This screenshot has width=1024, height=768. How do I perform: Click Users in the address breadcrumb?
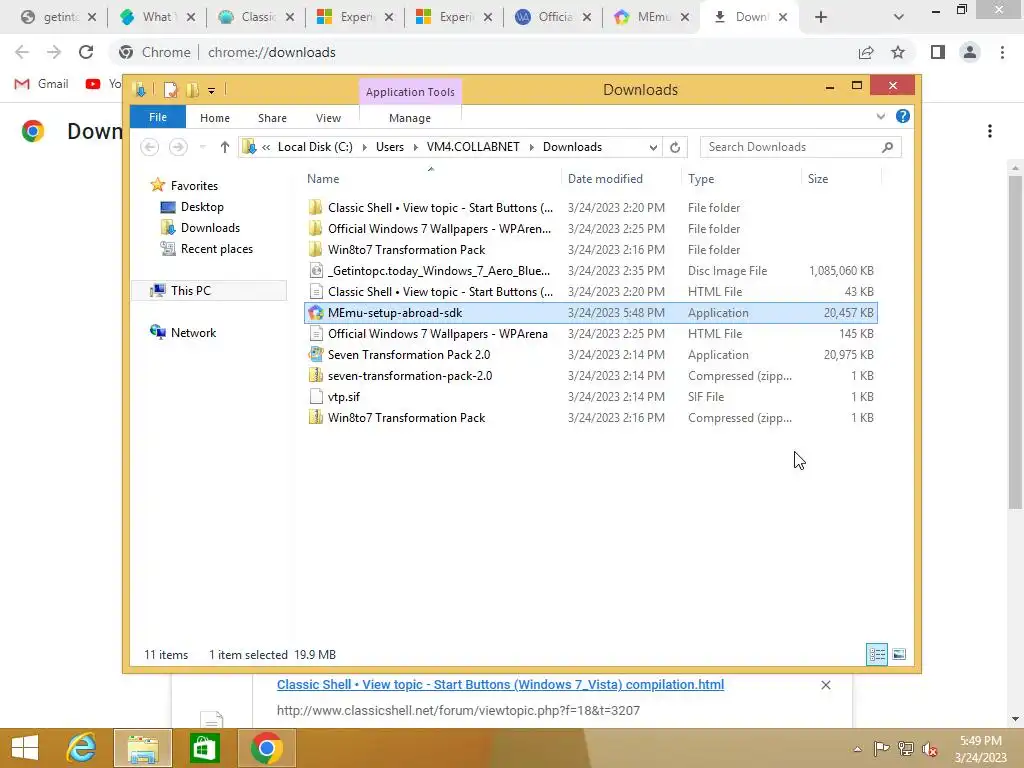click(390, 147)
